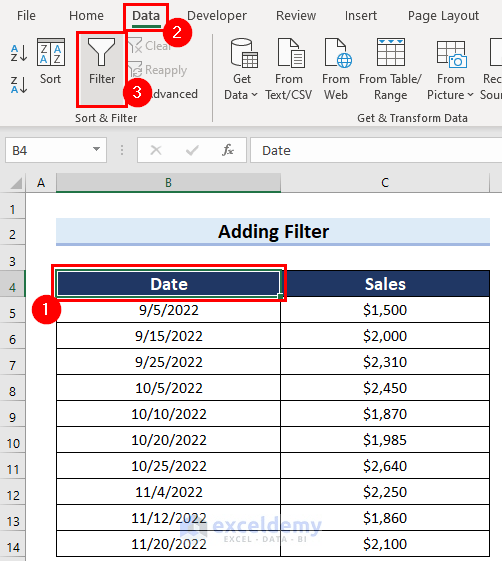Select column B header
Screen dimensions: 502x561
(x=168, y=183)
